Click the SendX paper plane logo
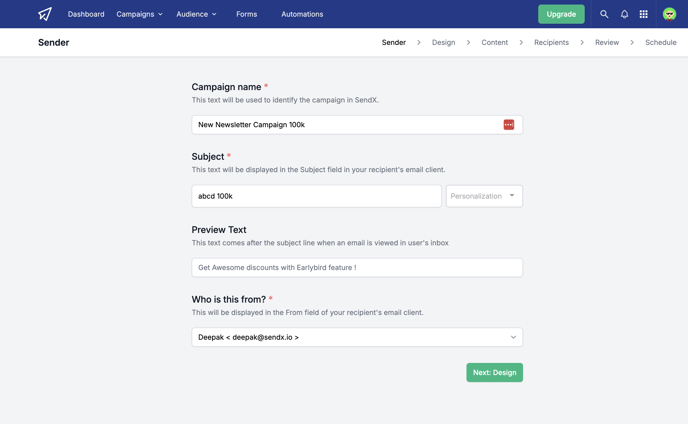Viewport: 688px width, 424px height. click(45, 14)
